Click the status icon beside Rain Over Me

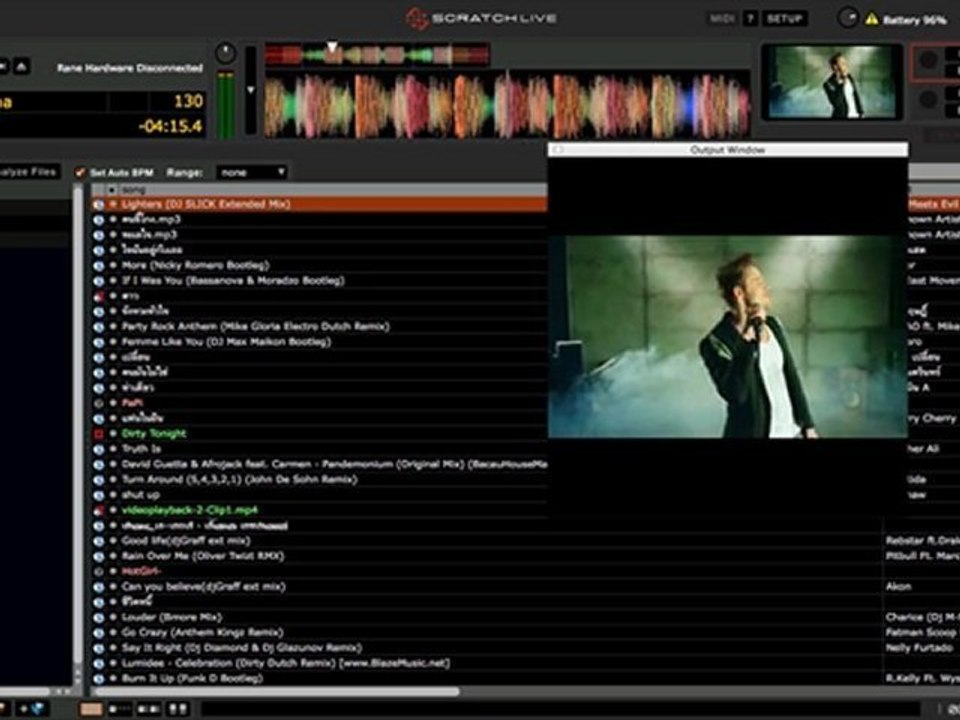coord(99,557)
